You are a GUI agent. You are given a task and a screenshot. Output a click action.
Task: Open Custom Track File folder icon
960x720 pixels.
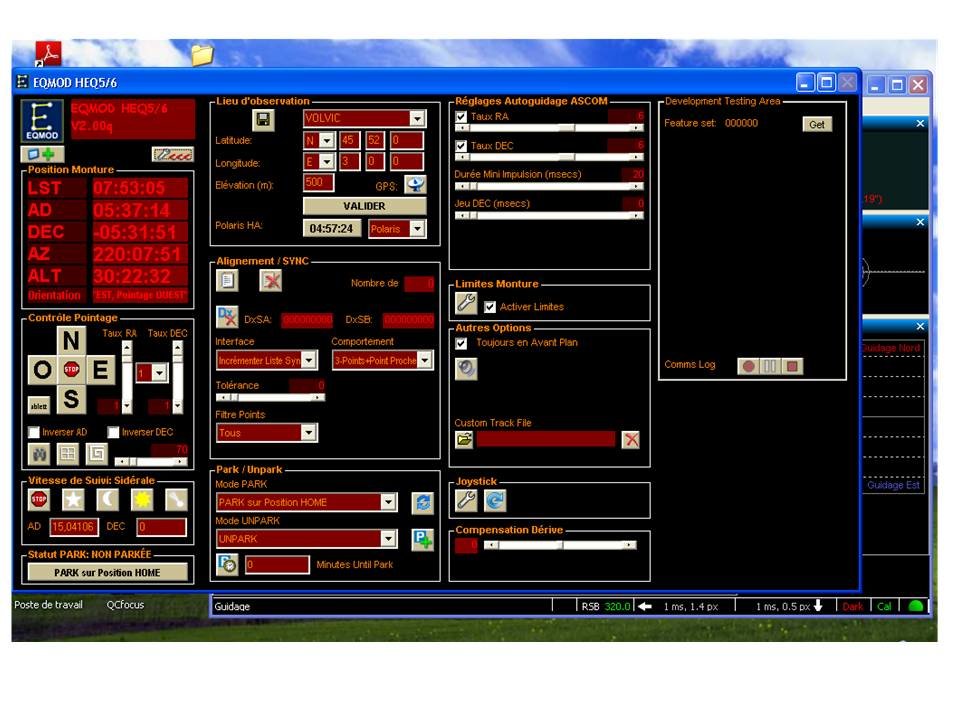464,440
